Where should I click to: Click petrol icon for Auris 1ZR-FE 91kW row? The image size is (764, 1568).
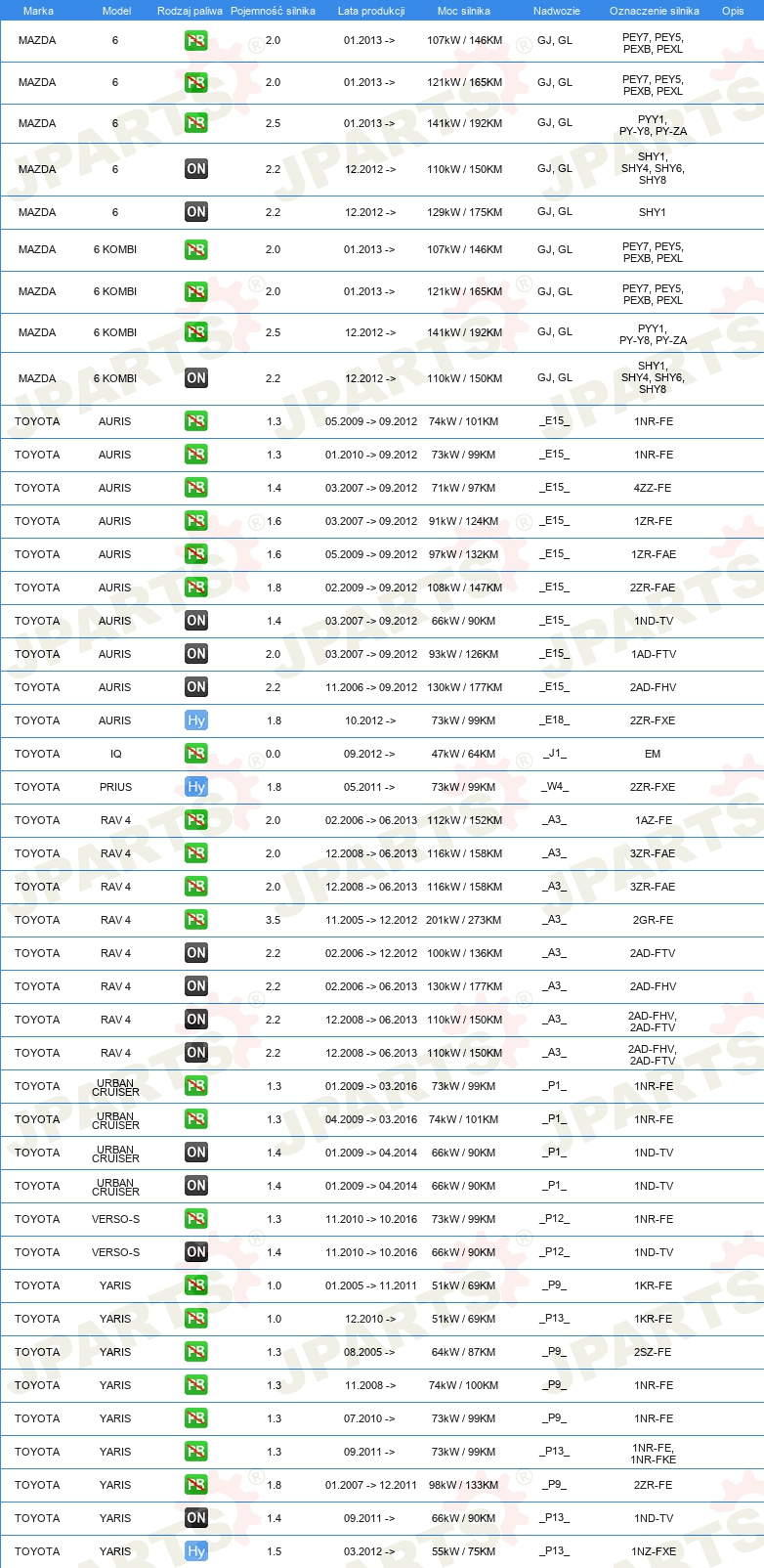click(196, 521)
